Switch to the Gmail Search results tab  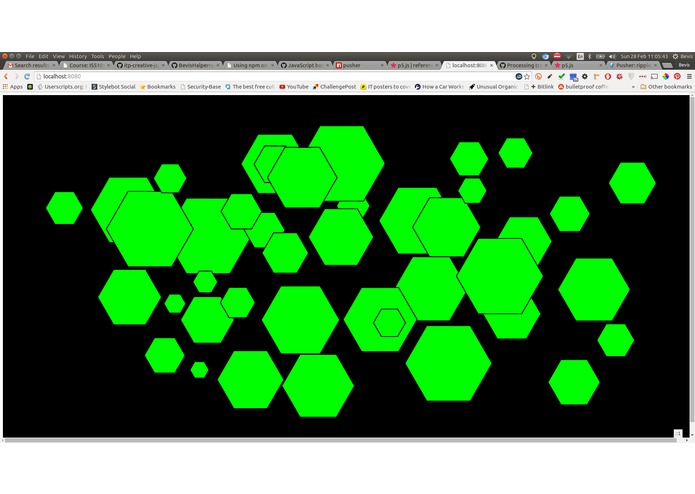point(30,65)
